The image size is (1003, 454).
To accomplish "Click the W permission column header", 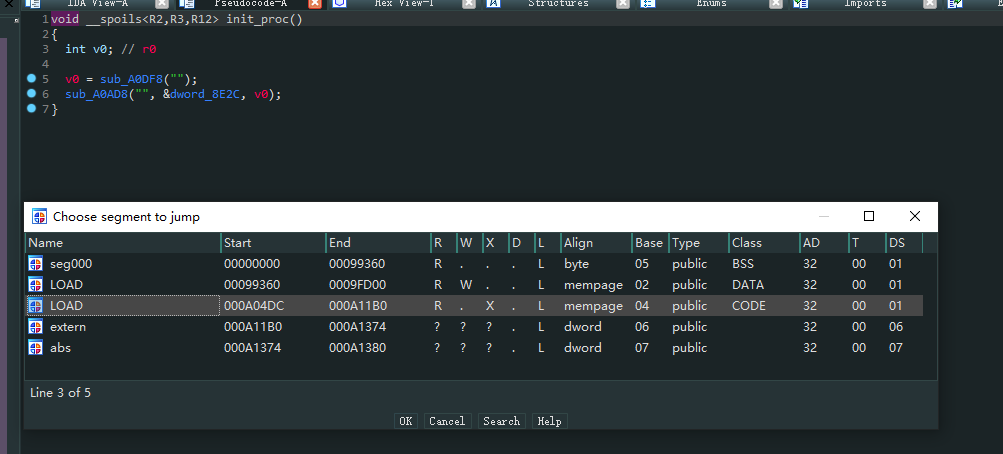I will click(x=470, y=243).
